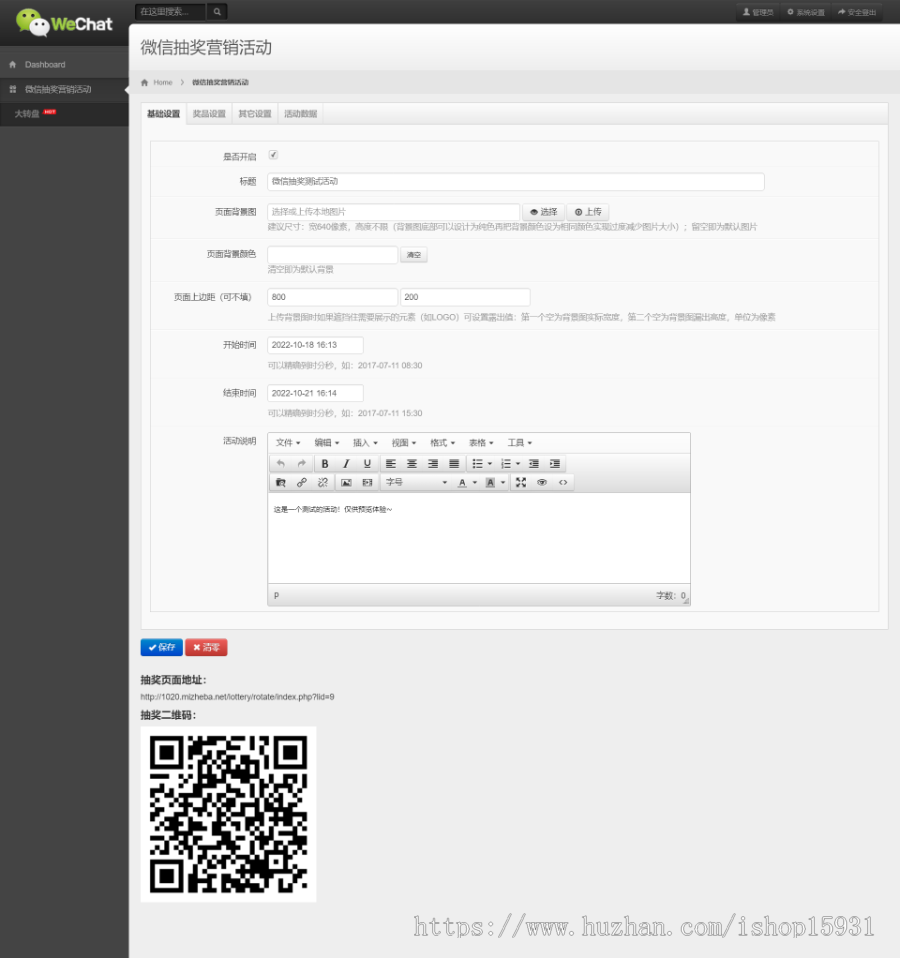The width and height of the screenshot is (900, 958).
Task: Switch to the 奖品设置 tab
Action: click(209, 114)
